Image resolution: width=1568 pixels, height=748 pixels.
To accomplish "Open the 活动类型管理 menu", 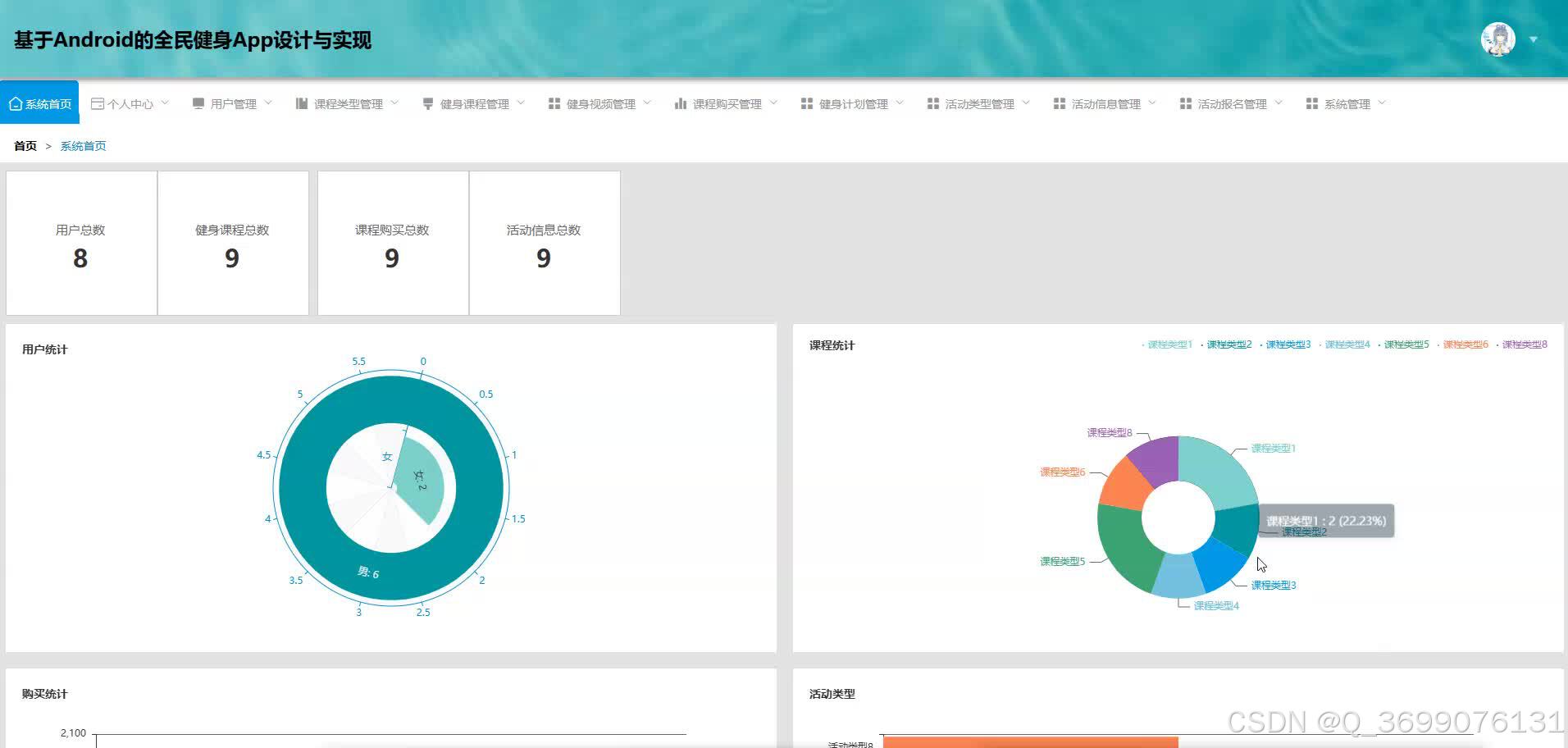I will (979, 103).
